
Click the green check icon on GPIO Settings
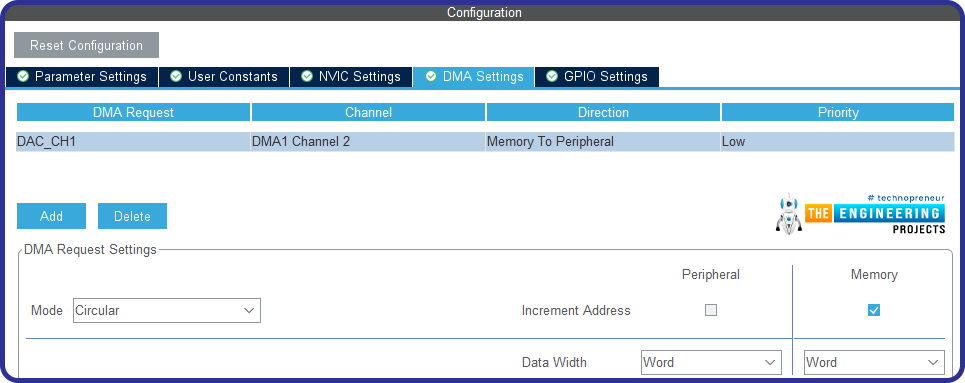pos(552,76)
